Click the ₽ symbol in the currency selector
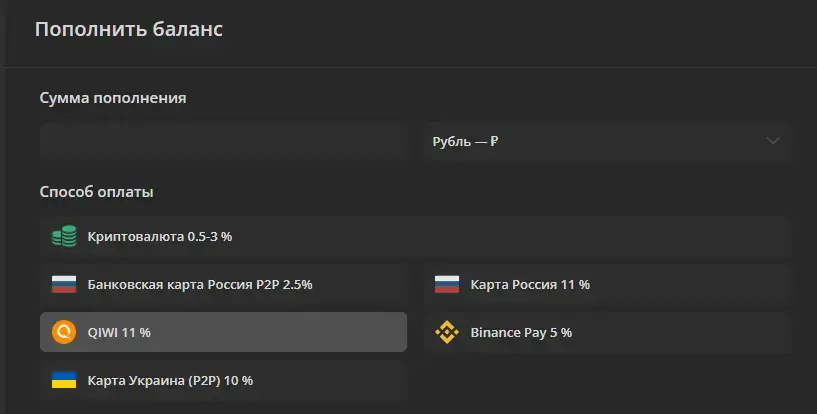Viewport: 817px width, 414px height. pyautogui.click(x=494, y=142)
